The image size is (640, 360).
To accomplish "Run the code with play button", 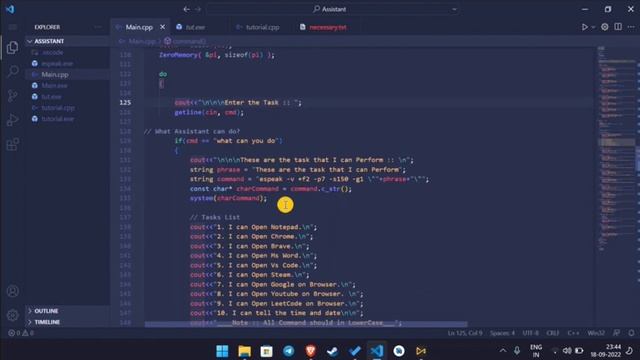I will [x=584, y=27].
